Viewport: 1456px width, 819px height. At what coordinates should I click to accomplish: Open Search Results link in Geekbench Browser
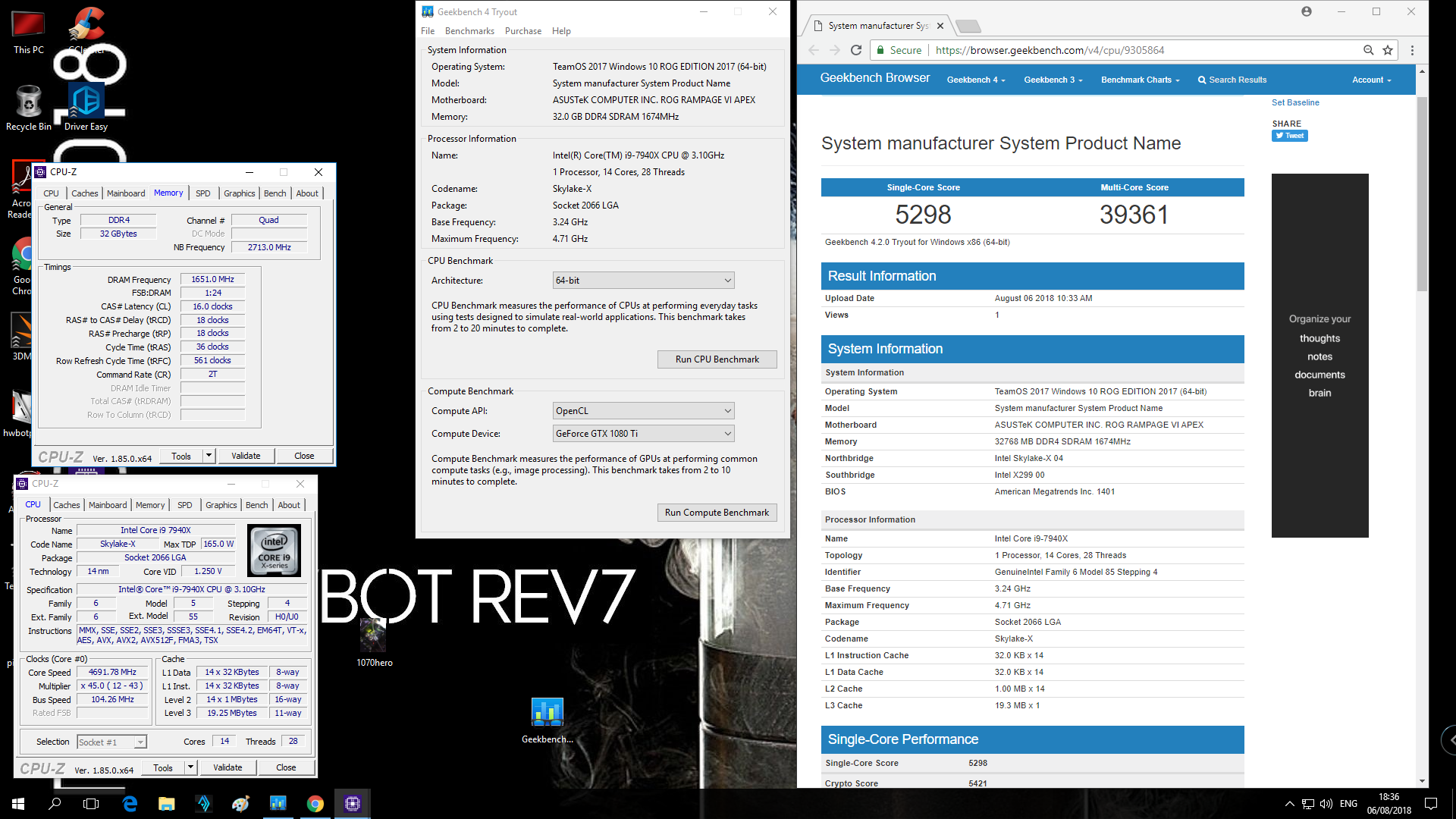coord(1232,80)
